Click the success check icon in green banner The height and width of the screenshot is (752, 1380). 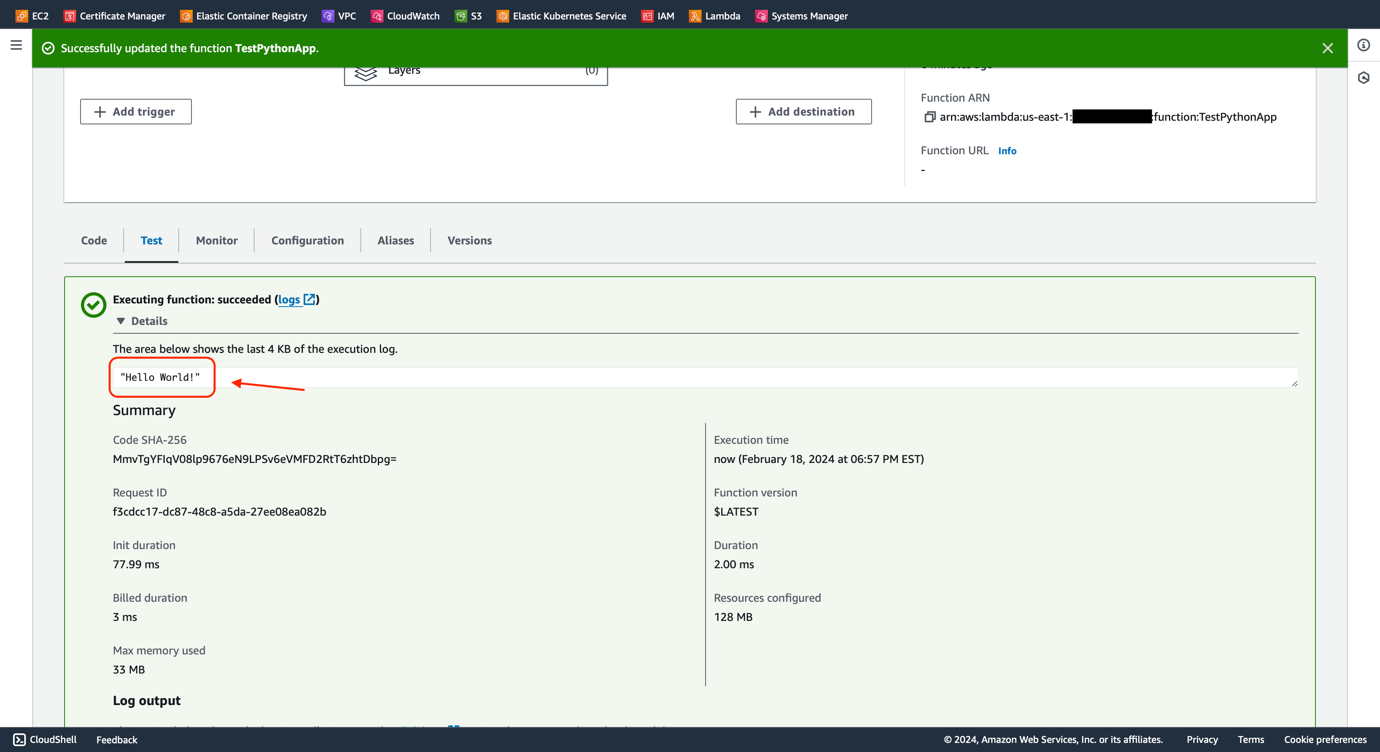pyautogui.click(x=48, y=48)
